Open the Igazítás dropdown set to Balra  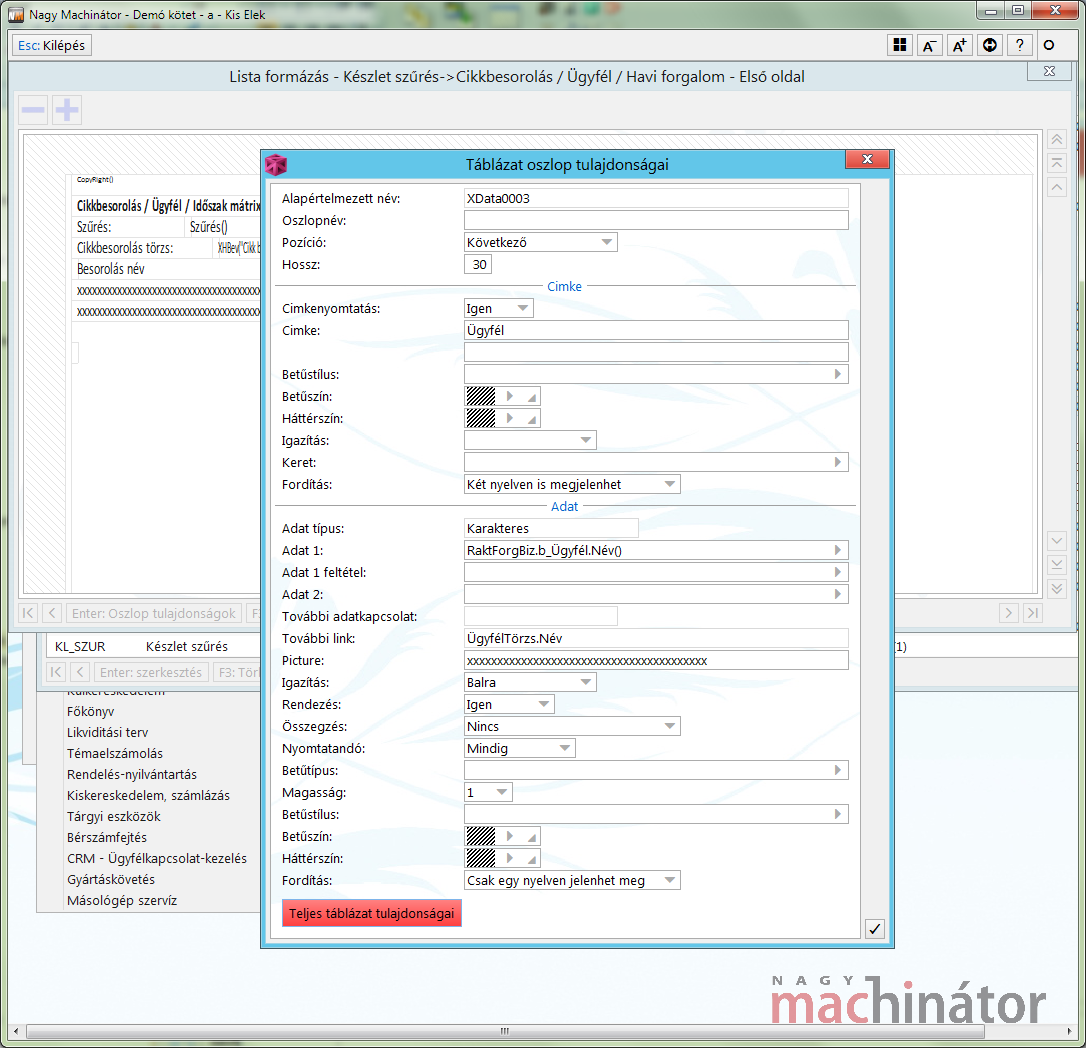530,682
